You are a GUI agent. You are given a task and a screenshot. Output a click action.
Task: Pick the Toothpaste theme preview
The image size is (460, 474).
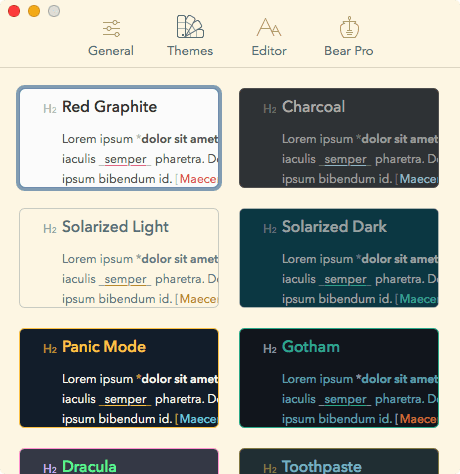coord(339,461)
